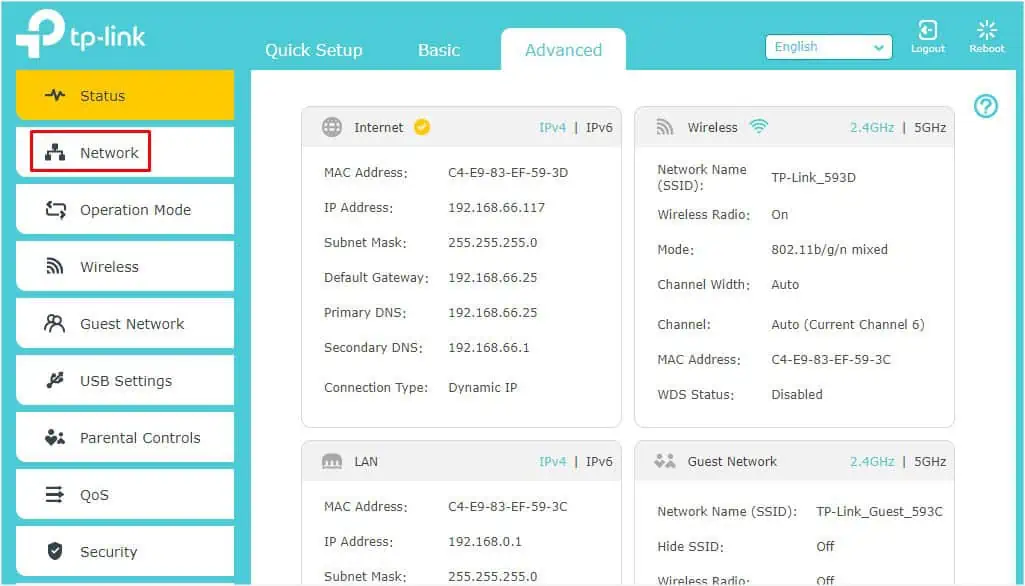The width and height of the screenshot is (1025, 586).
Task: Click the Internet globe icon
Action: click(x=331, y=127)
